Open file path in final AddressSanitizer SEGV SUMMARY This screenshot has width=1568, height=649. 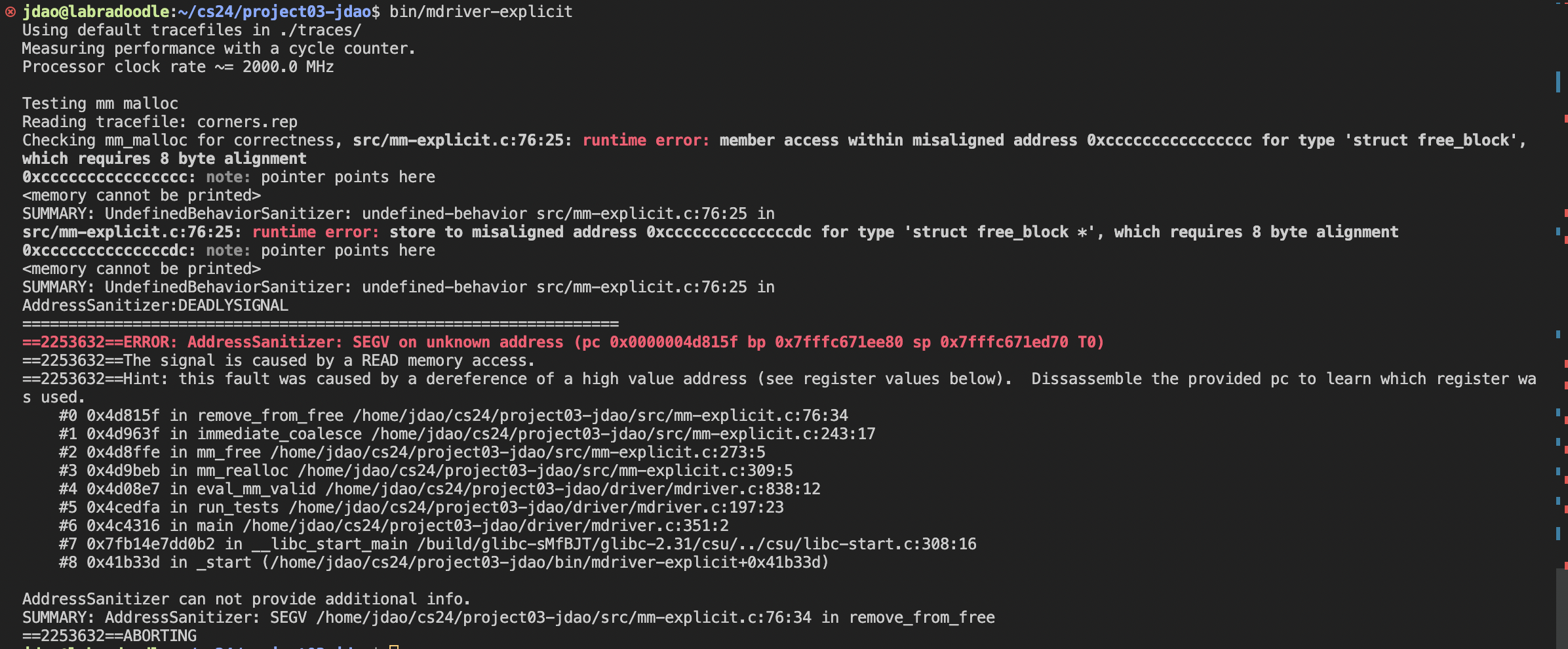pos(564,618)
